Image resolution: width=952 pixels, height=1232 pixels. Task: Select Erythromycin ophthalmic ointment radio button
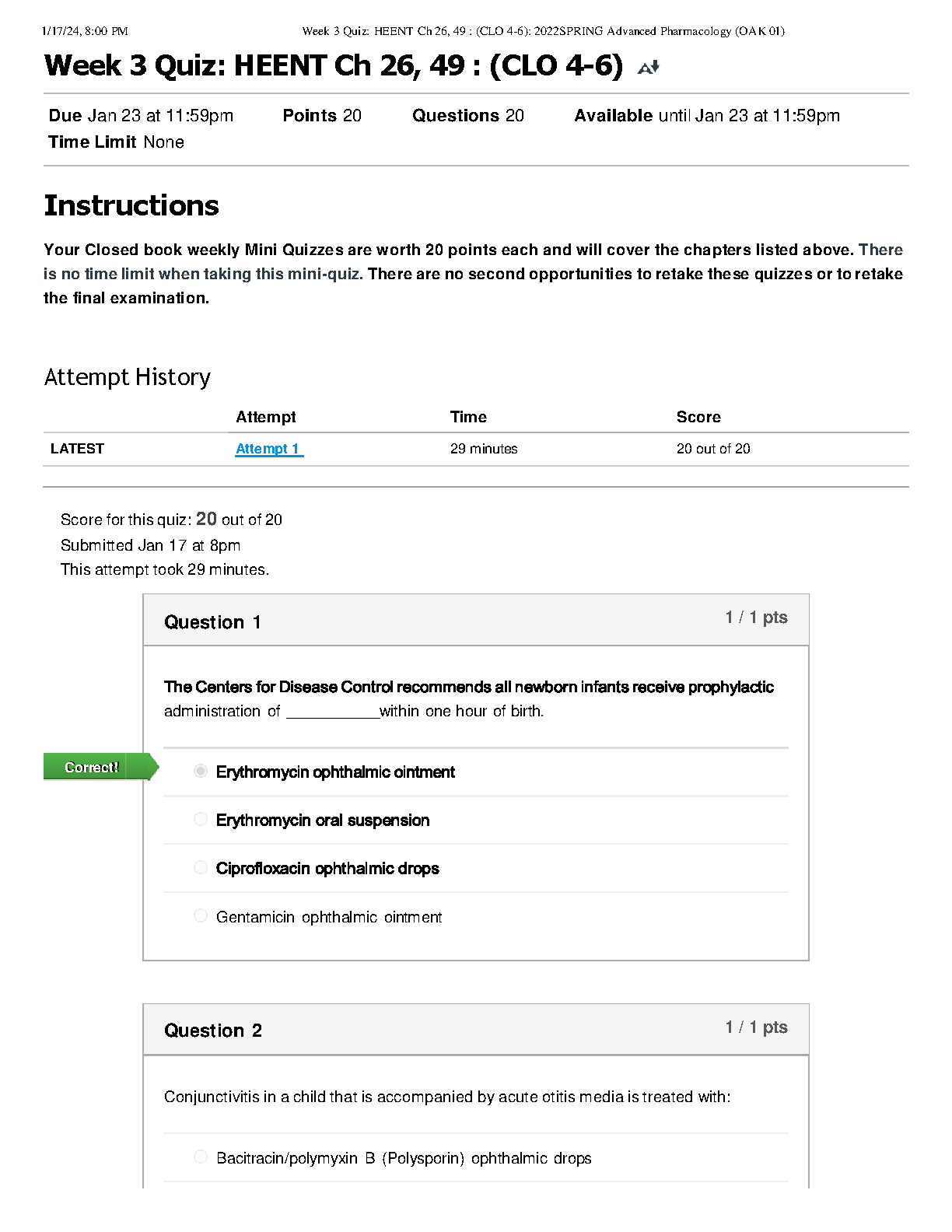coord(201,771)
